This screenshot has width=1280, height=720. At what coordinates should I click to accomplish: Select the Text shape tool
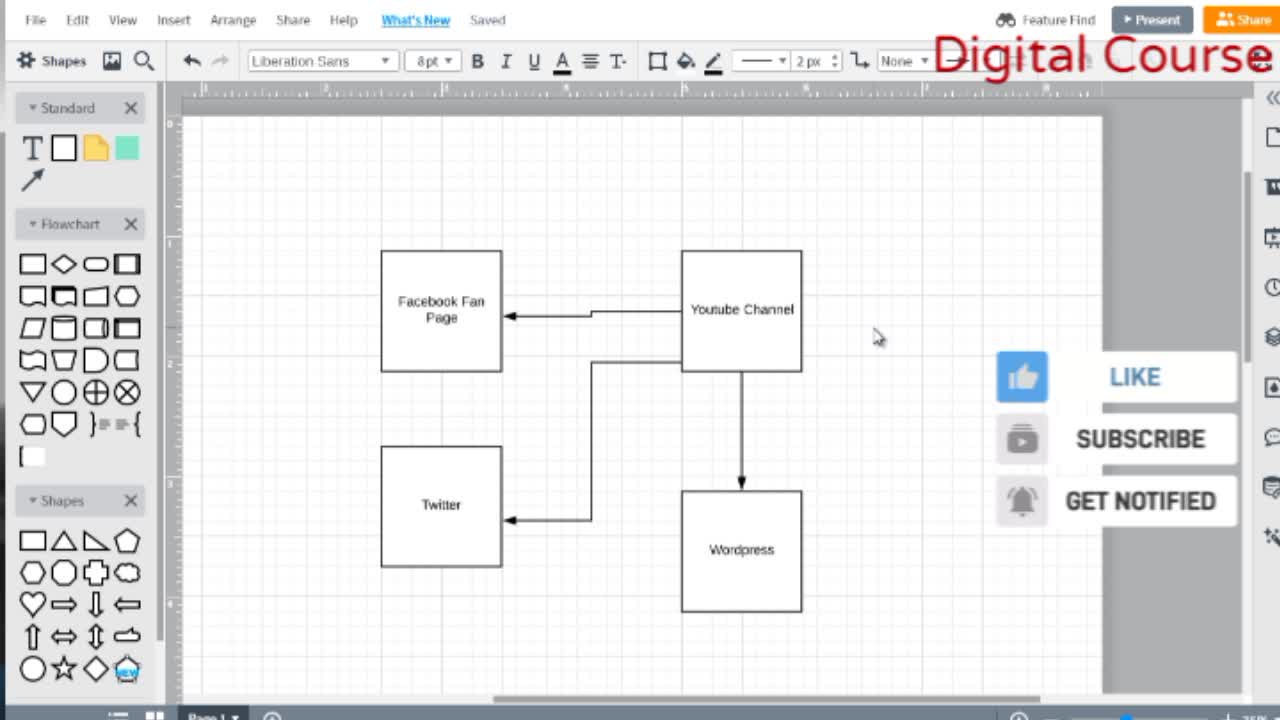[32, 149]
